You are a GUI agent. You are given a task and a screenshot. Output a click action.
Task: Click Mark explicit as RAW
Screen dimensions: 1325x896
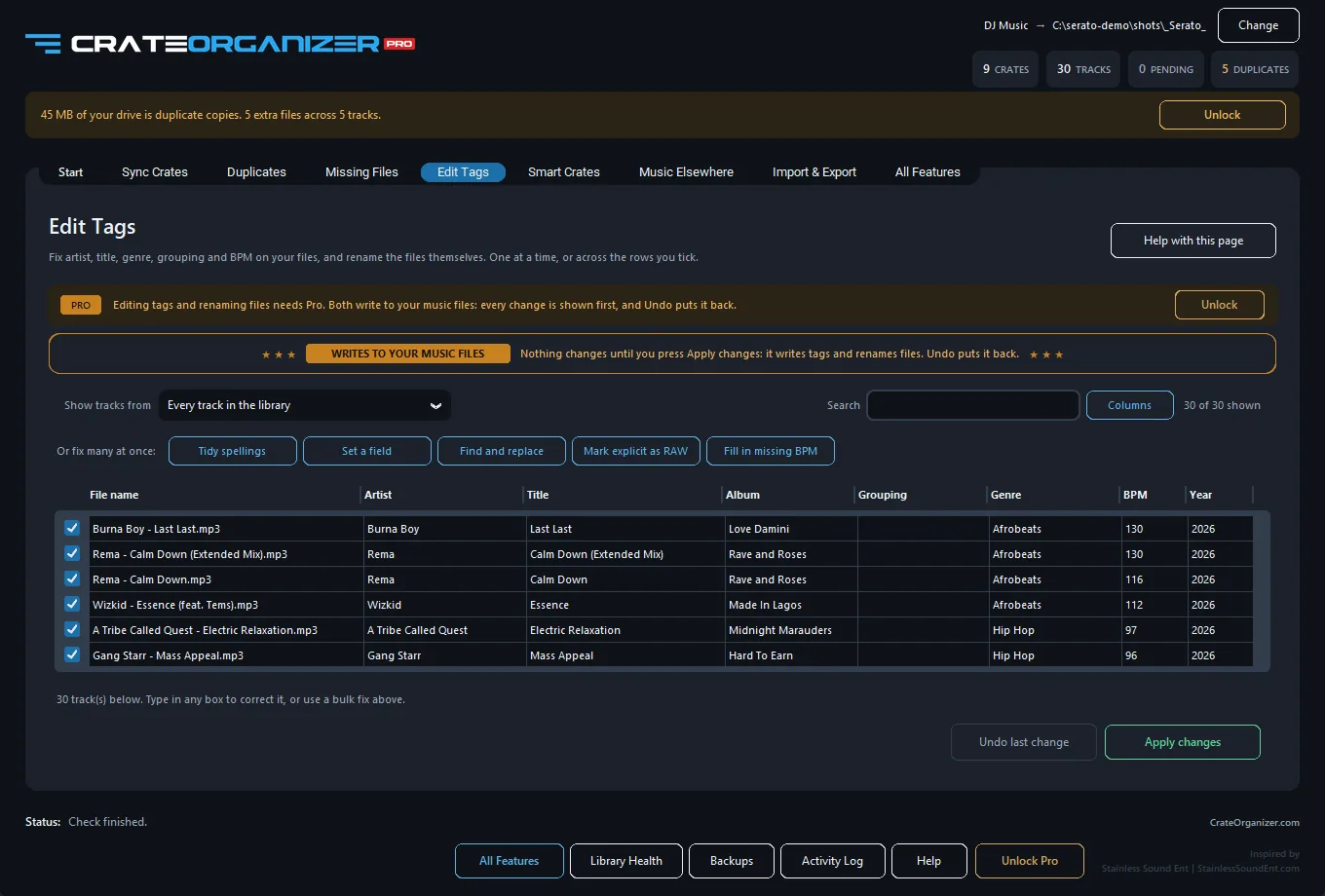click(x=635, y=451)
